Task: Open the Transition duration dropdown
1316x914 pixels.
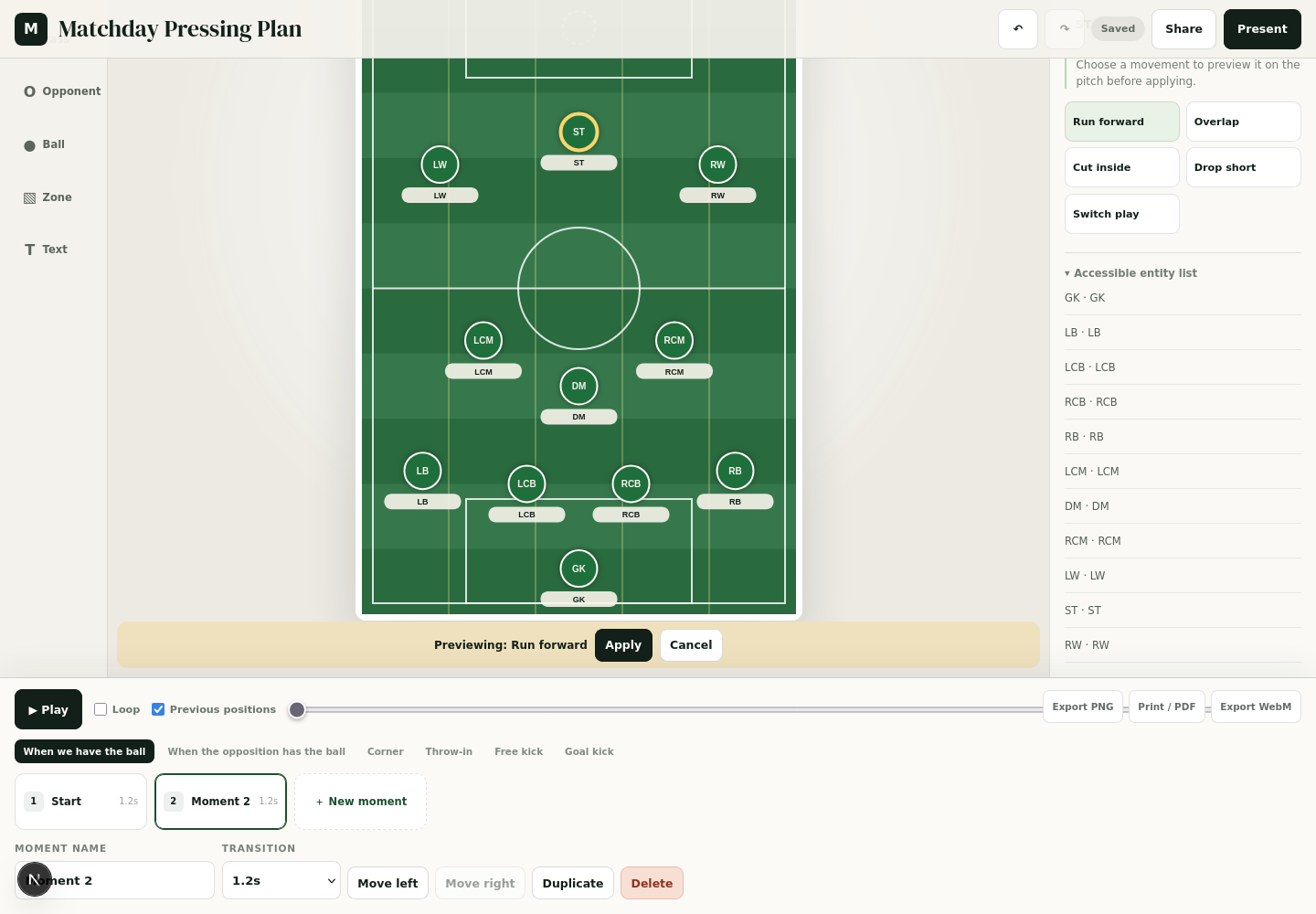Action: pyautogui.click(x=281, y=880)
